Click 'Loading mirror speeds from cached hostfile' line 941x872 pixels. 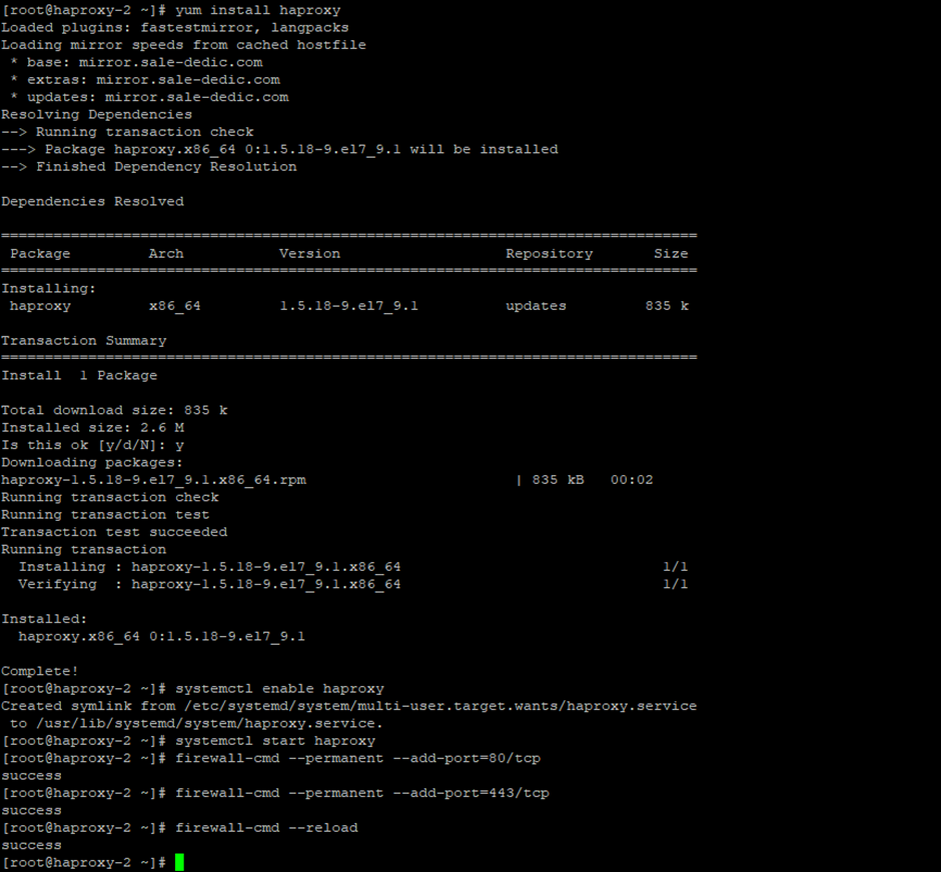pos(184,45)
